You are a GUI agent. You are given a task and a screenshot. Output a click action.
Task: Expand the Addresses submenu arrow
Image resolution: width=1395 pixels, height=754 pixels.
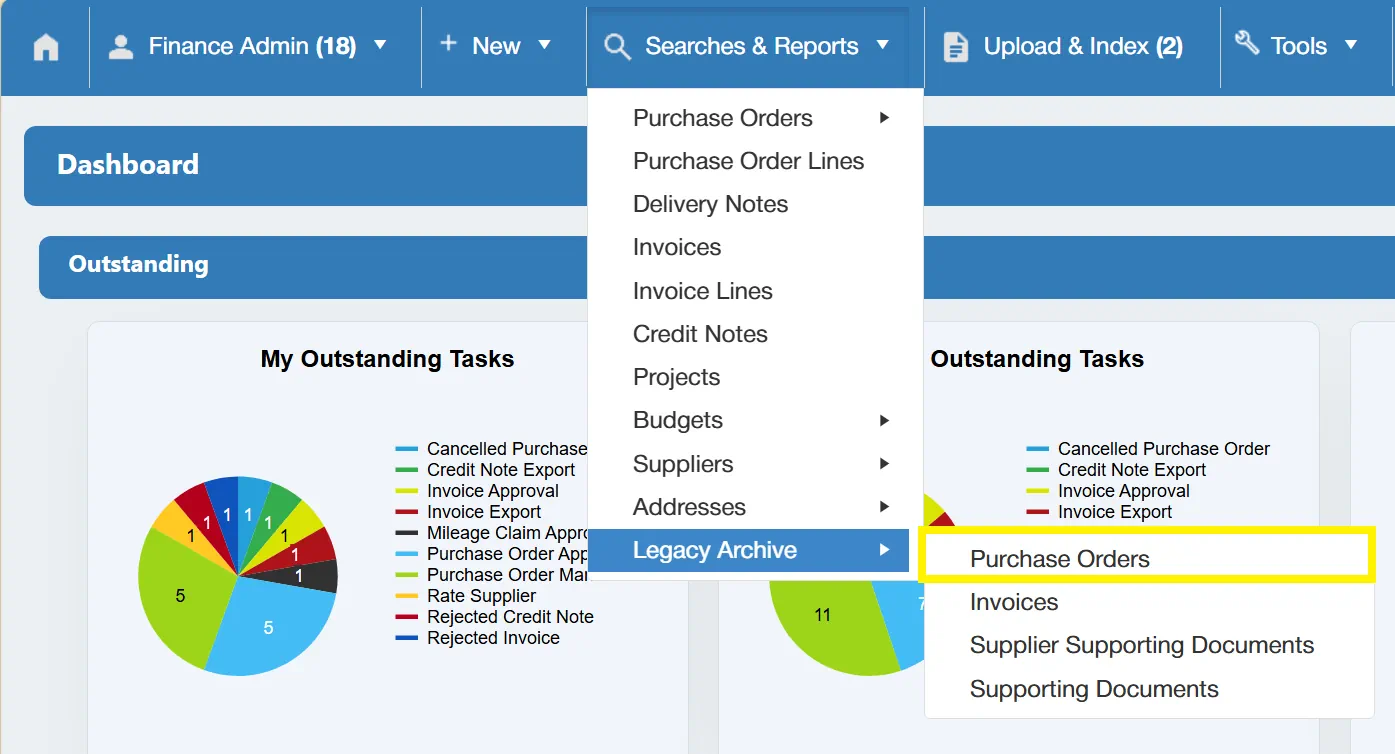(x=884, y=507)
